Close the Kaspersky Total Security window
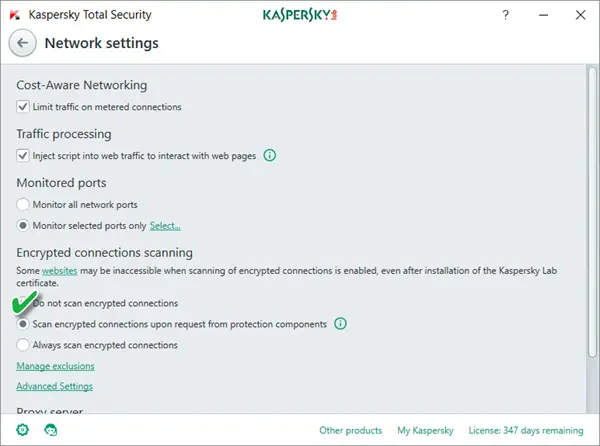600x446 pixels. (578, 16)
